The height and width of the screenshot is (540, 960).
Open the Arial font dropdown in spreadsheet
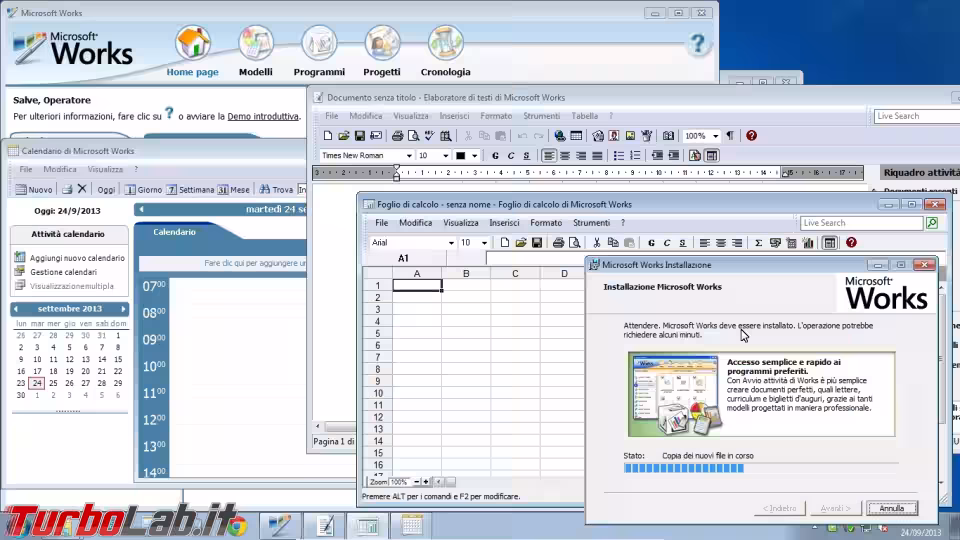click(x=451, y=243)
